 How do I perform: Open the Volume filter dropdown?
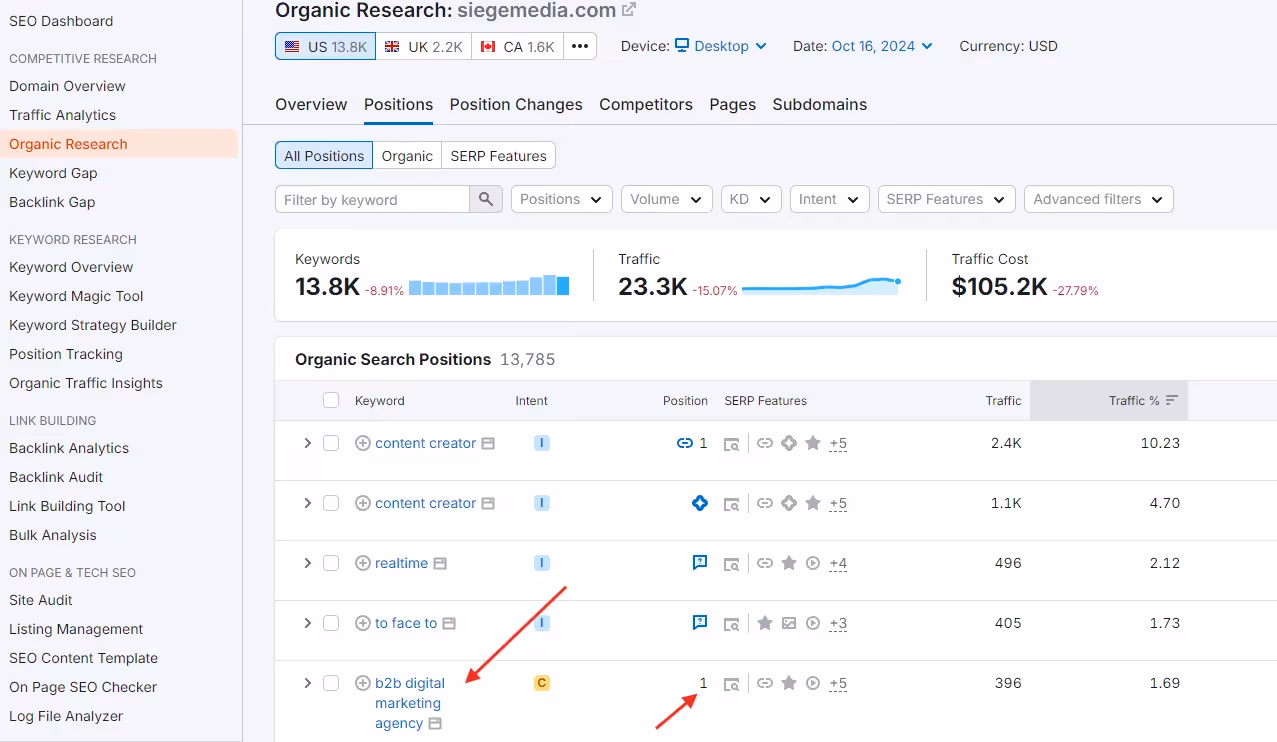pyautogui.click(x=667, y=199)
